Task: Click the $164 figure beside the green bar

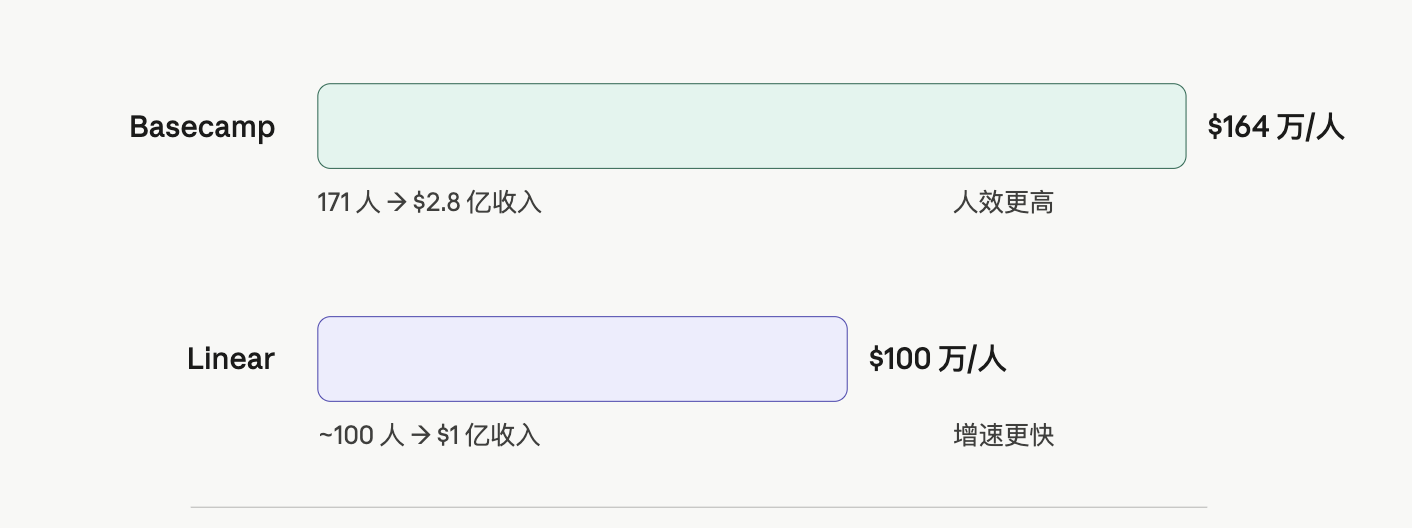Action: [1238, 127]
